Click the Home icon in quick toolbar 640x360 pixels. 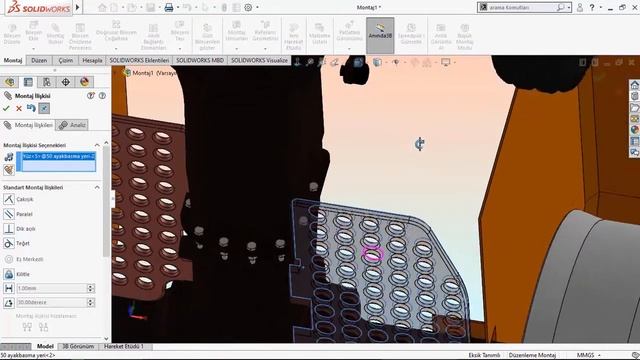(x=102, y=7)
